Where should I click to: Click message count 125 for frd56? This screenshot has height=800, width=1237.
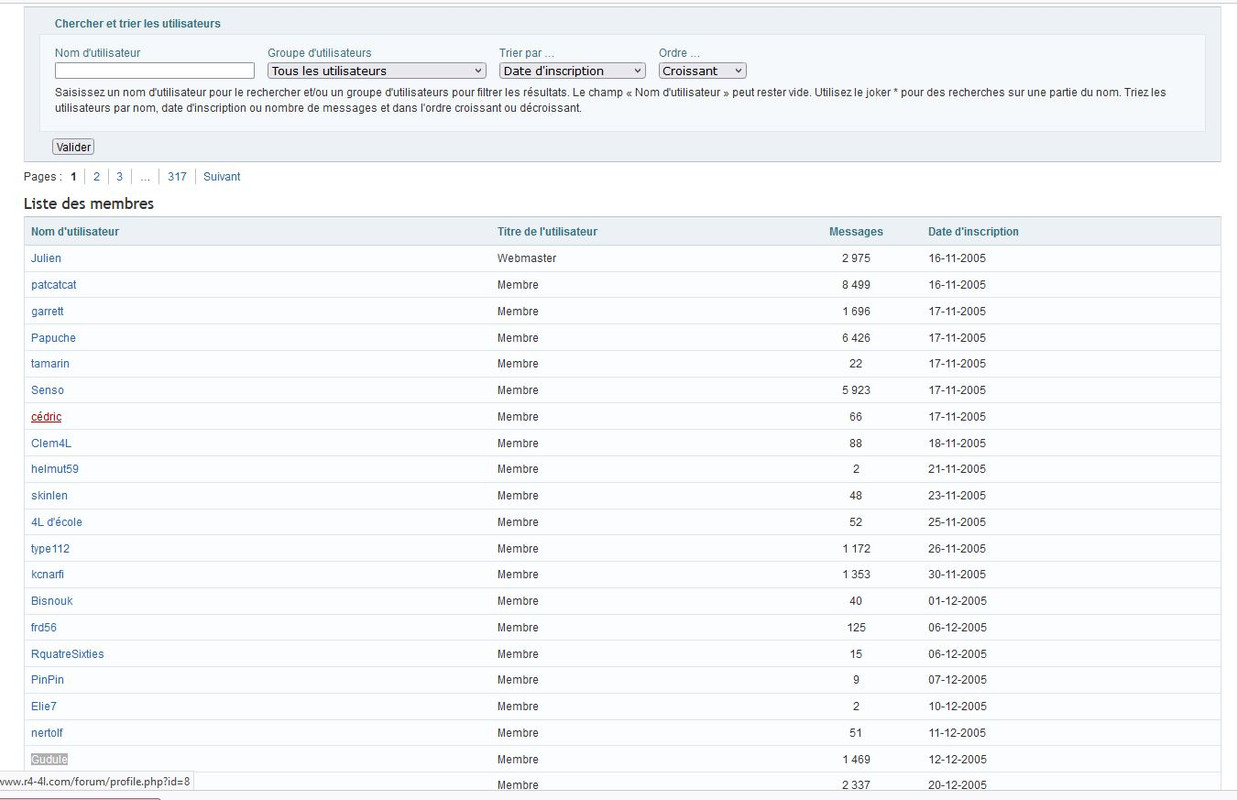point(856,628)
